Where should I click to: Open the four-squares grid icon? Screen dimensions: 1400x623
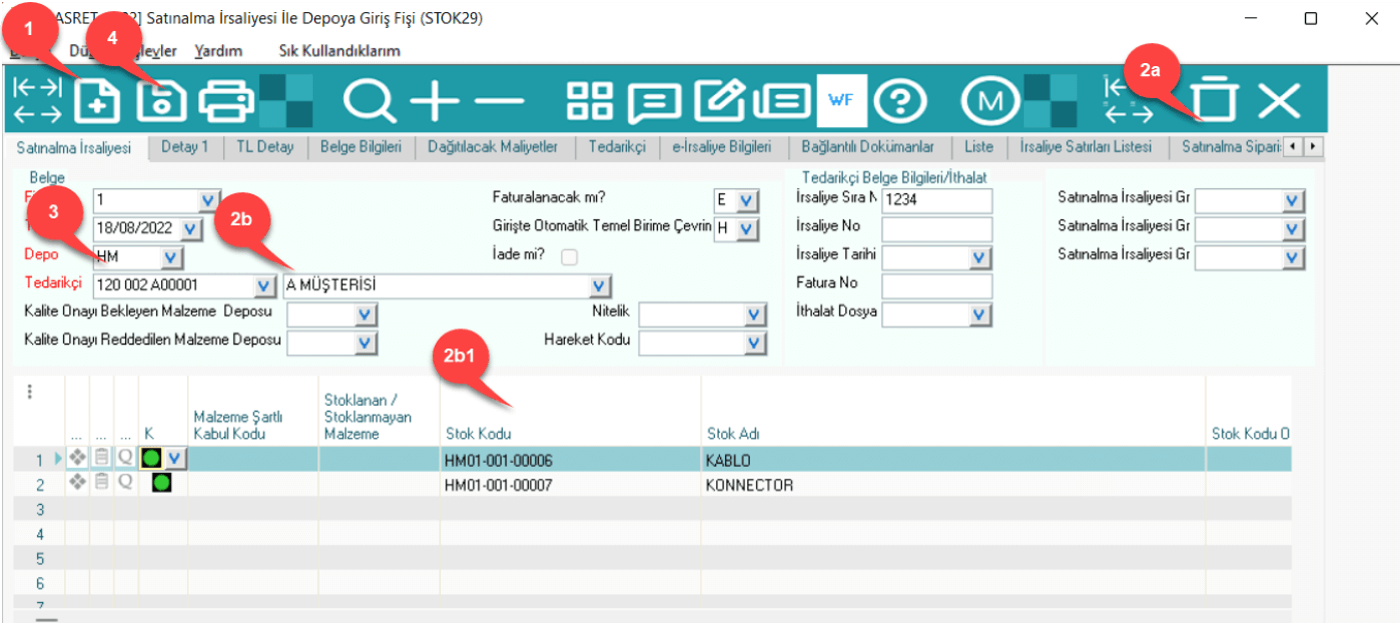[589, 101]
